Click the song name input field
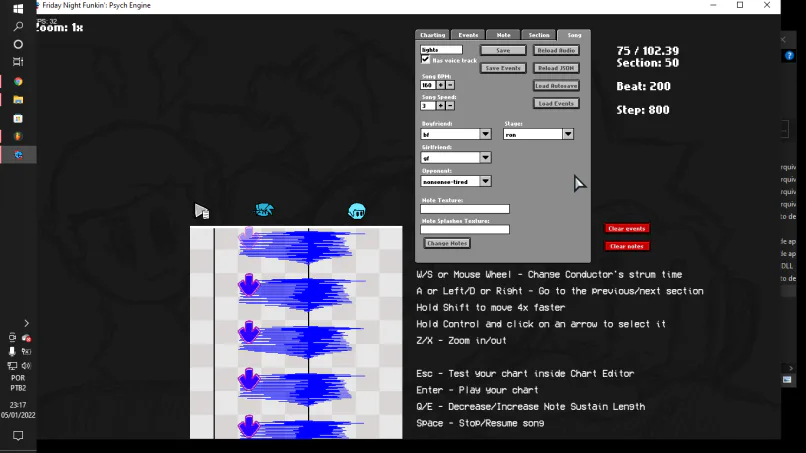The width and height of the screenshot is (806, 453). click(x=442, y=50)
